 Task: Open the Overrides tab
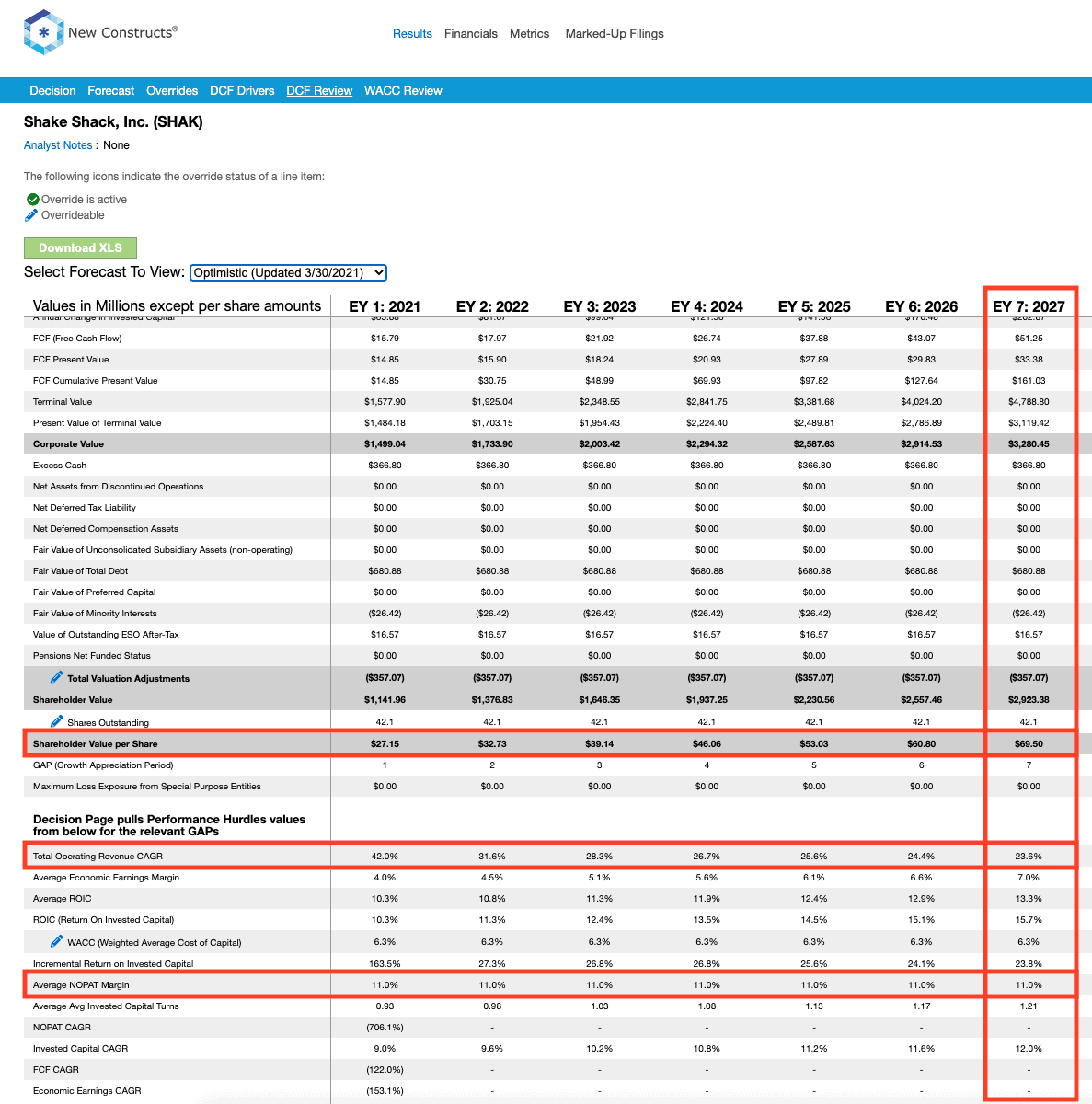[172, 91]
